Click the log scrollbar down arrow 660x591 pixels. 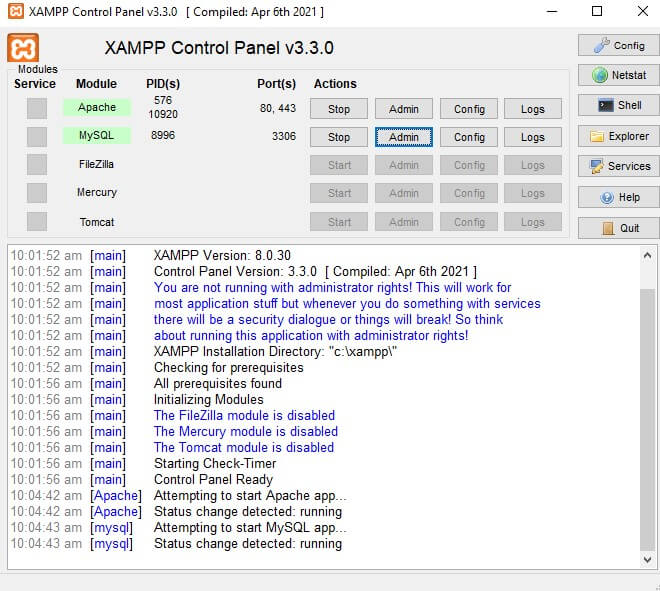coord(647,559)
